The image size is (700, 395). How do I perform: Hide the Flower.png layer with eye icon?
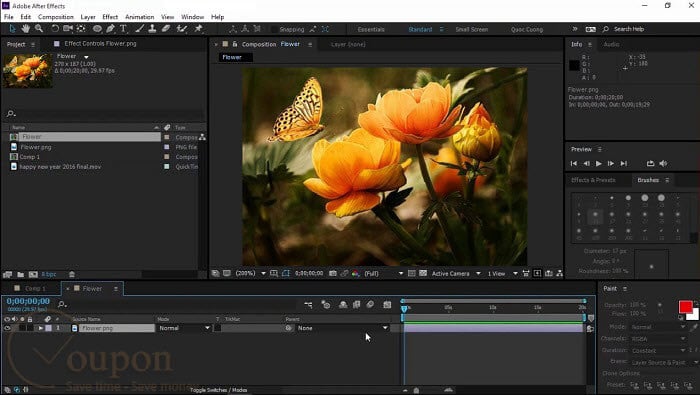[x=7, y=328]
